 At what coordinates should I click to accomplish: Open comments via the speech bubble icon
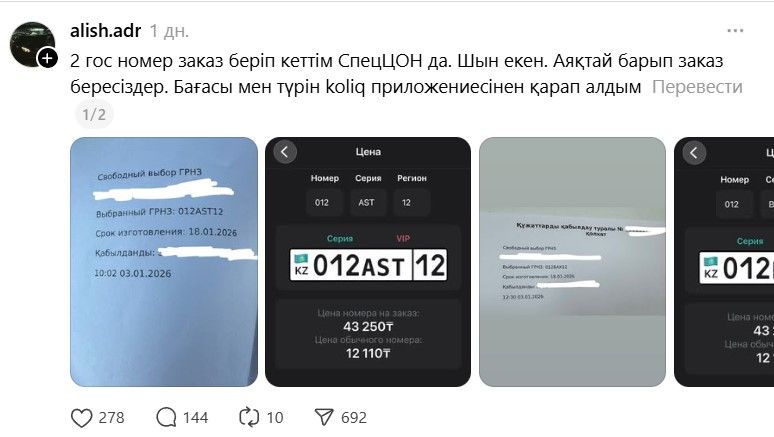coord(166,417)
